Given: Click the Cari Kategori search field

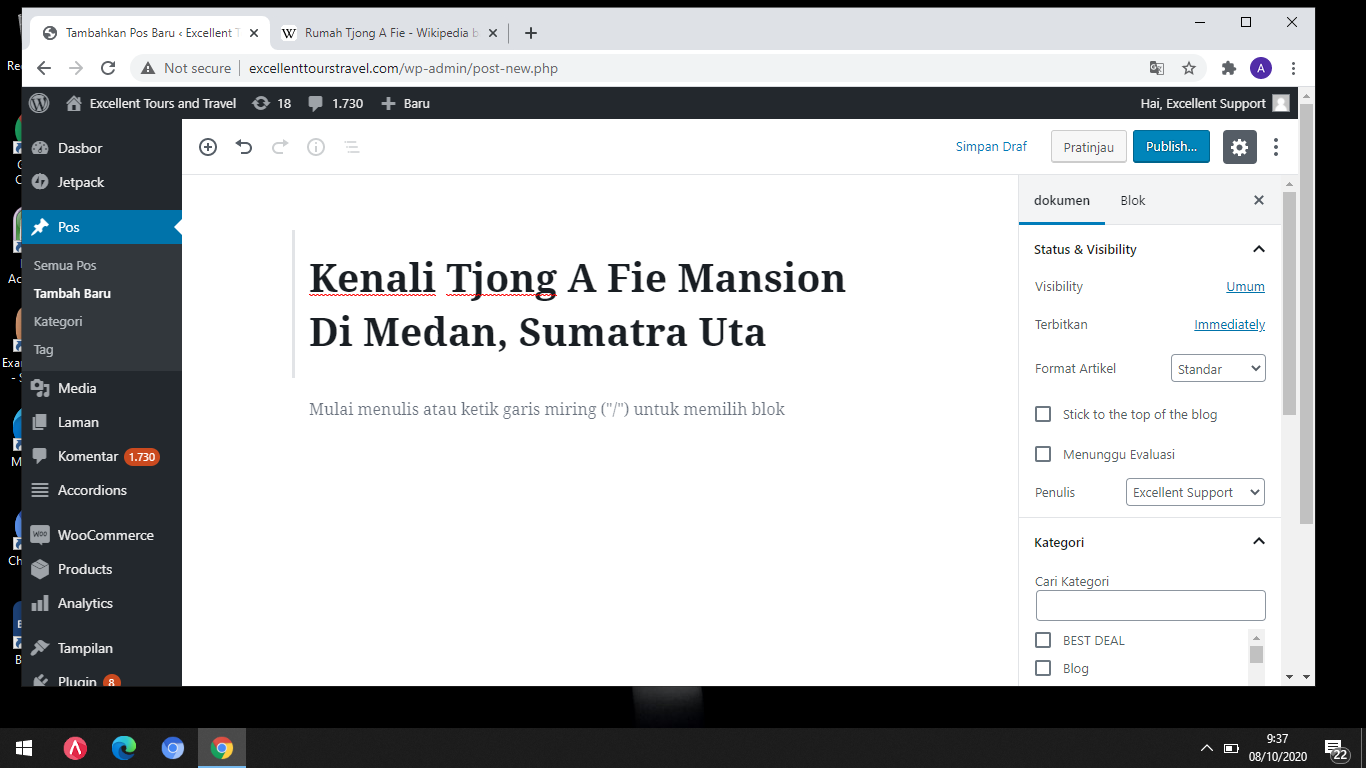Looking at the screenshot, I should (x=1150, y=605).
